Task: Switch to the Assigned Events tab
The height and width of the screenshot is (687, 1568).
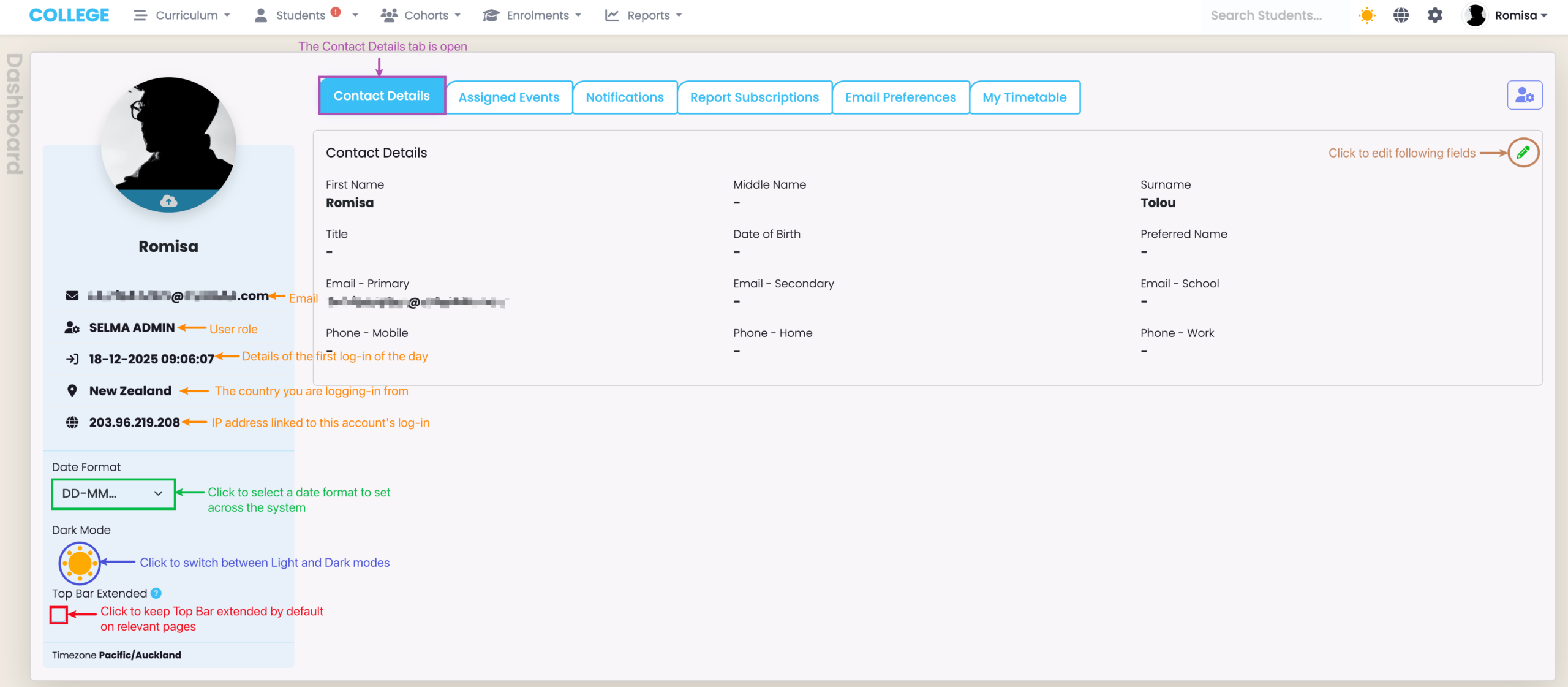Action: point(508,97)
